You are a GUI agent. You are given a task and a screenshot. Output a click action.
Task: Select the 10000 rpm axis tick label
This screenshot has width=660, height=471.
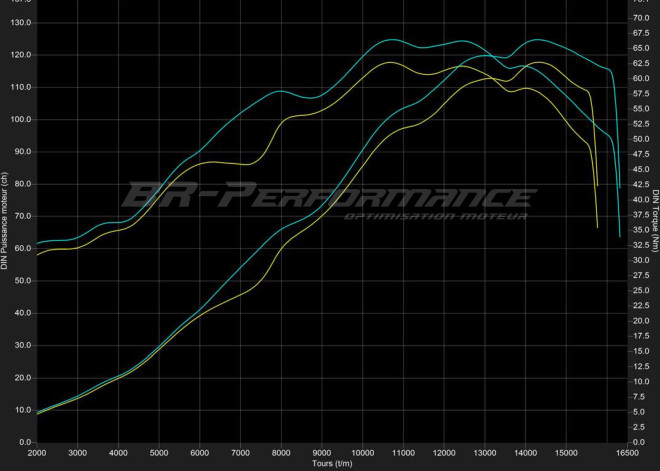[x=363, y=452]
